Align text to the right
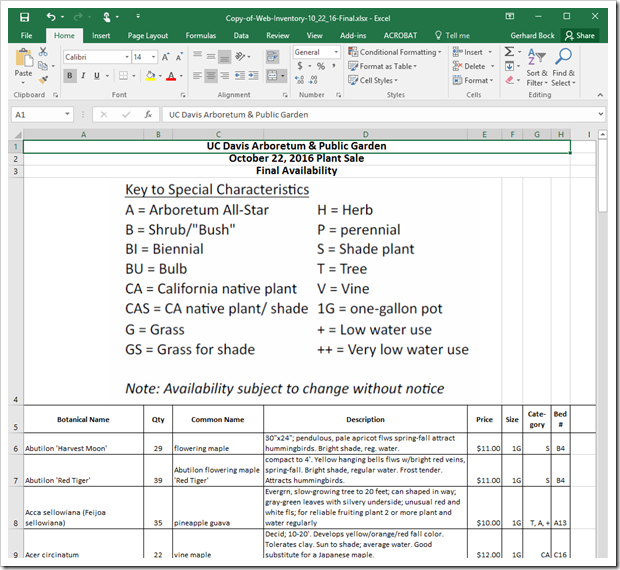This screenshot has height=570, width=620. (x=224, y=75)
